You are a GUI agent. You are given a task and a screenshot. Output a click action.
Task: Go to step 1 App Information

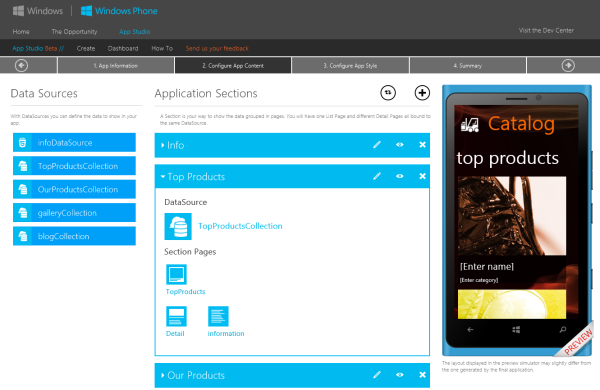pyautogui.click(x=116, y=65)
